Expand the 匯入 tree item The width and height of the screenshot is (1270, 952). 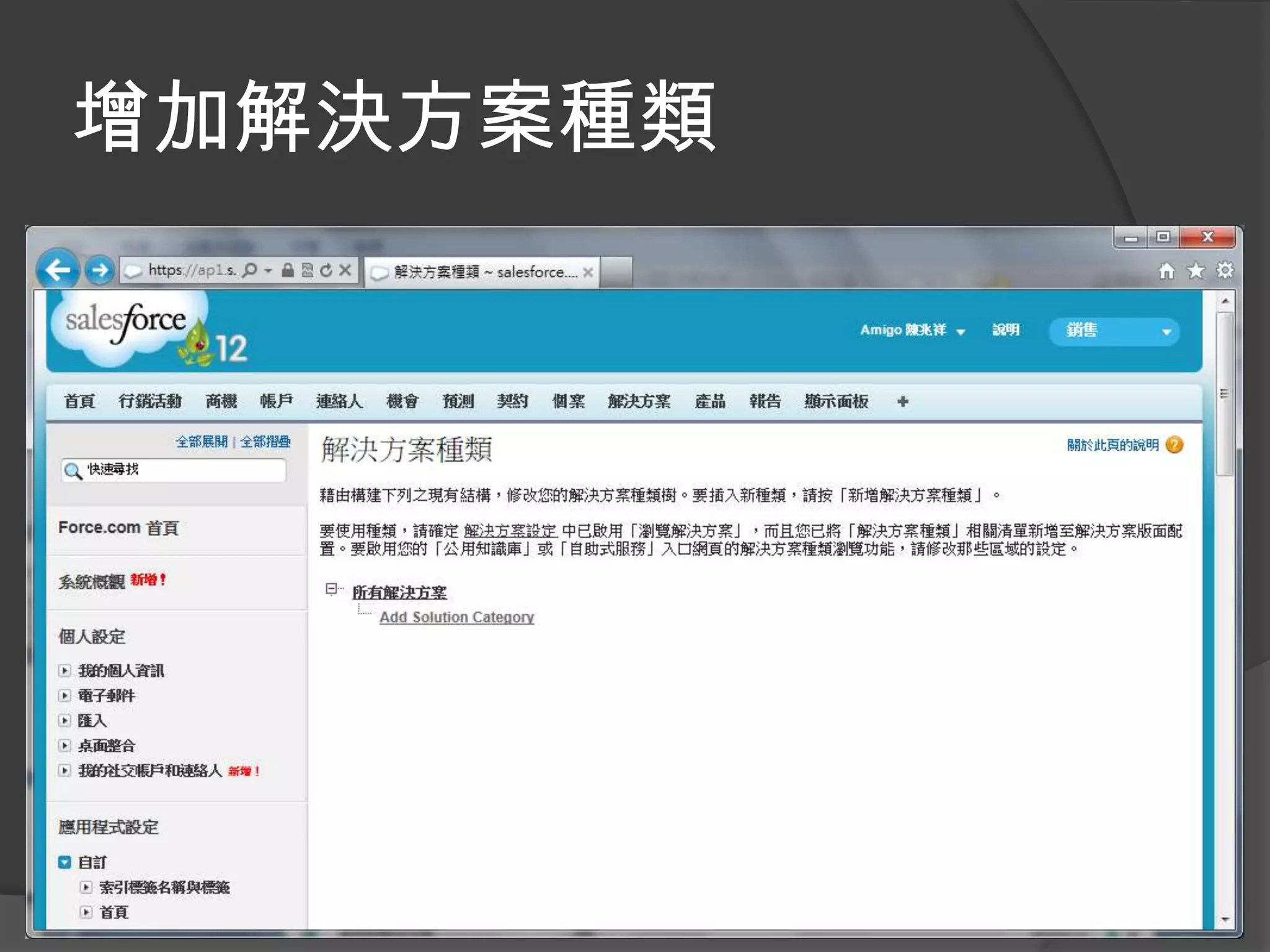pos(64,720)
